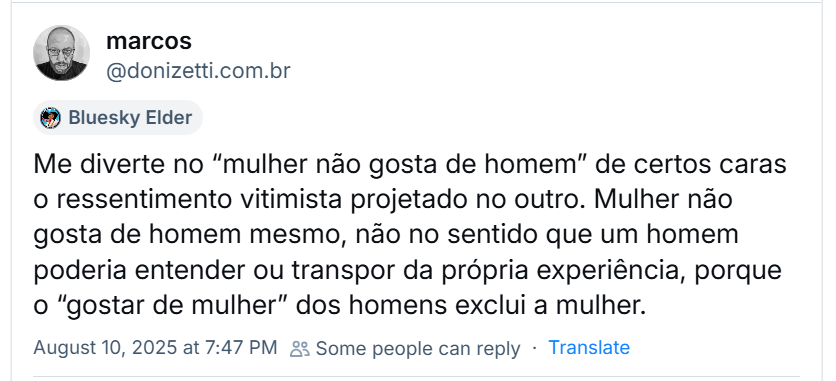
Task: Click the post's first line starting 'Me diverte'
Action: [410, 165]
